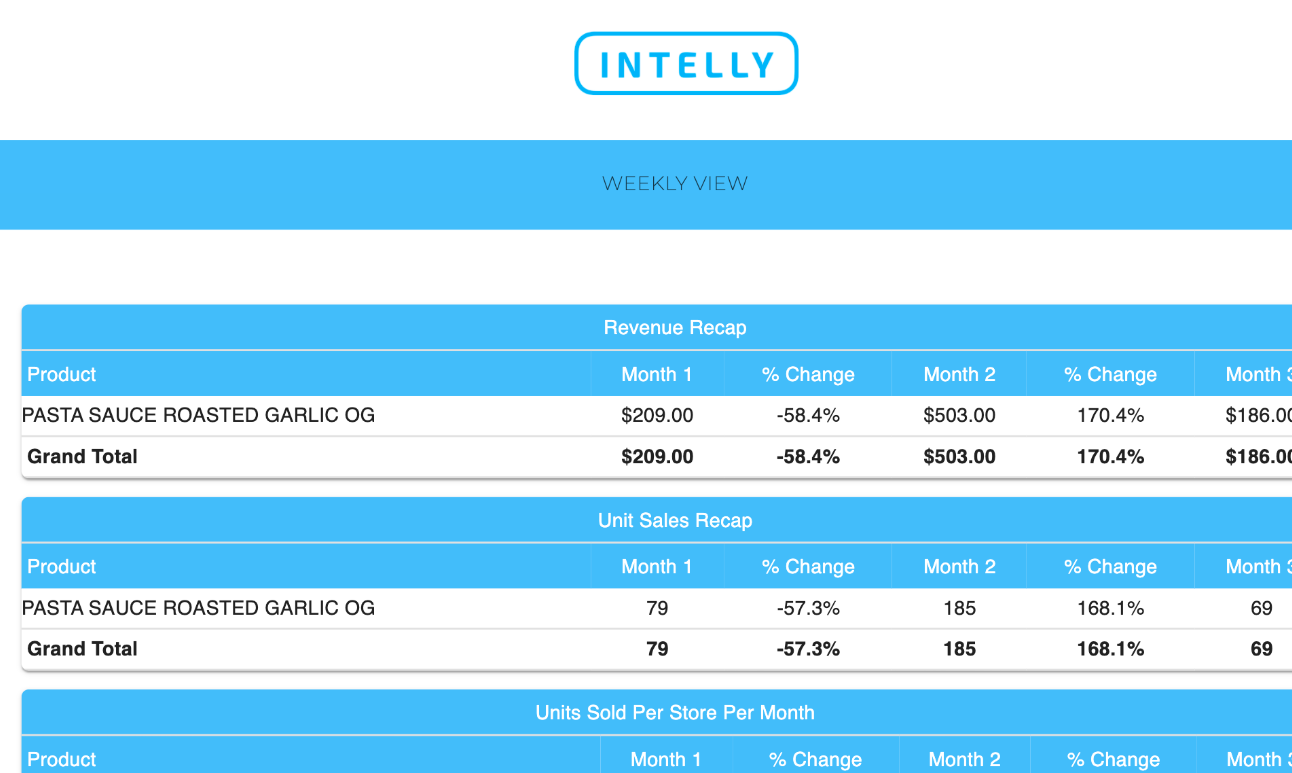
Task: Click the Grand Total row in Unit Sales Recap
Action: pyautogui.click(x=657, y=649)
